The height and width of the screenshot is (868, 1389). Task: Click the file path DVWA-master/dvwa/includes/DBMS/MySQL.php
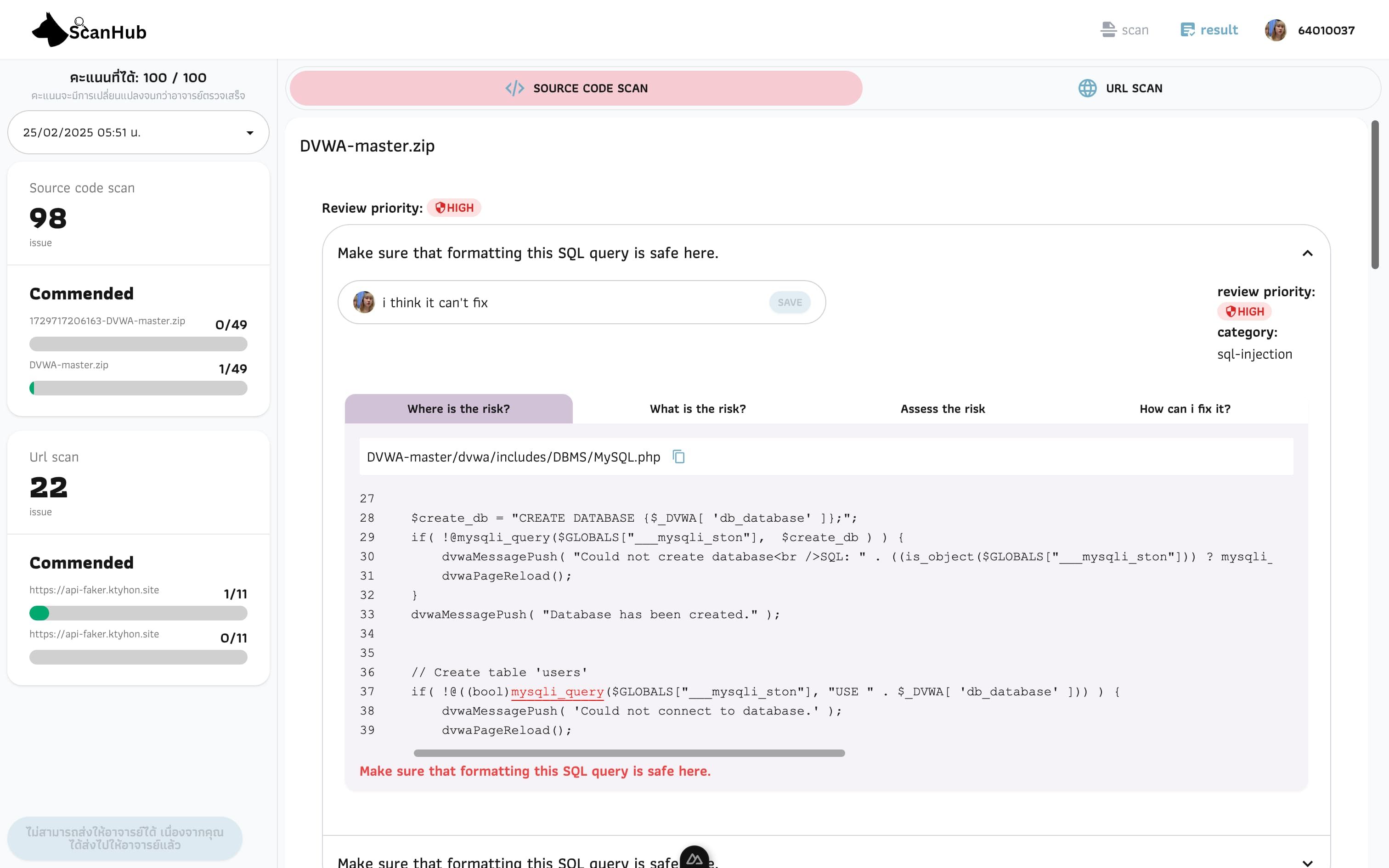coord(513,457)
